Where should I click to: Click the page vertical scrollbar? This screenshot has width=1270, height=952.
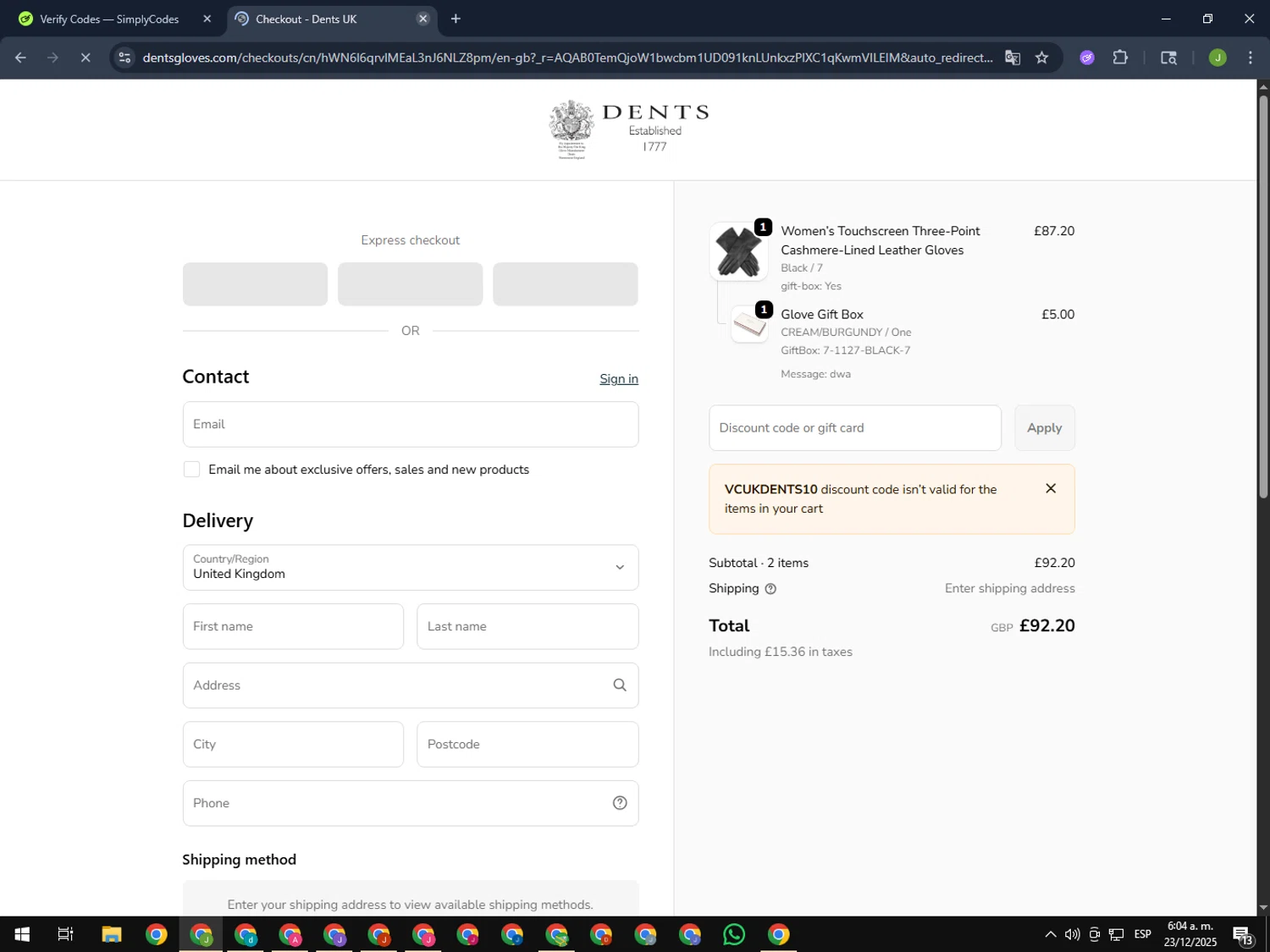point(1263,296)
